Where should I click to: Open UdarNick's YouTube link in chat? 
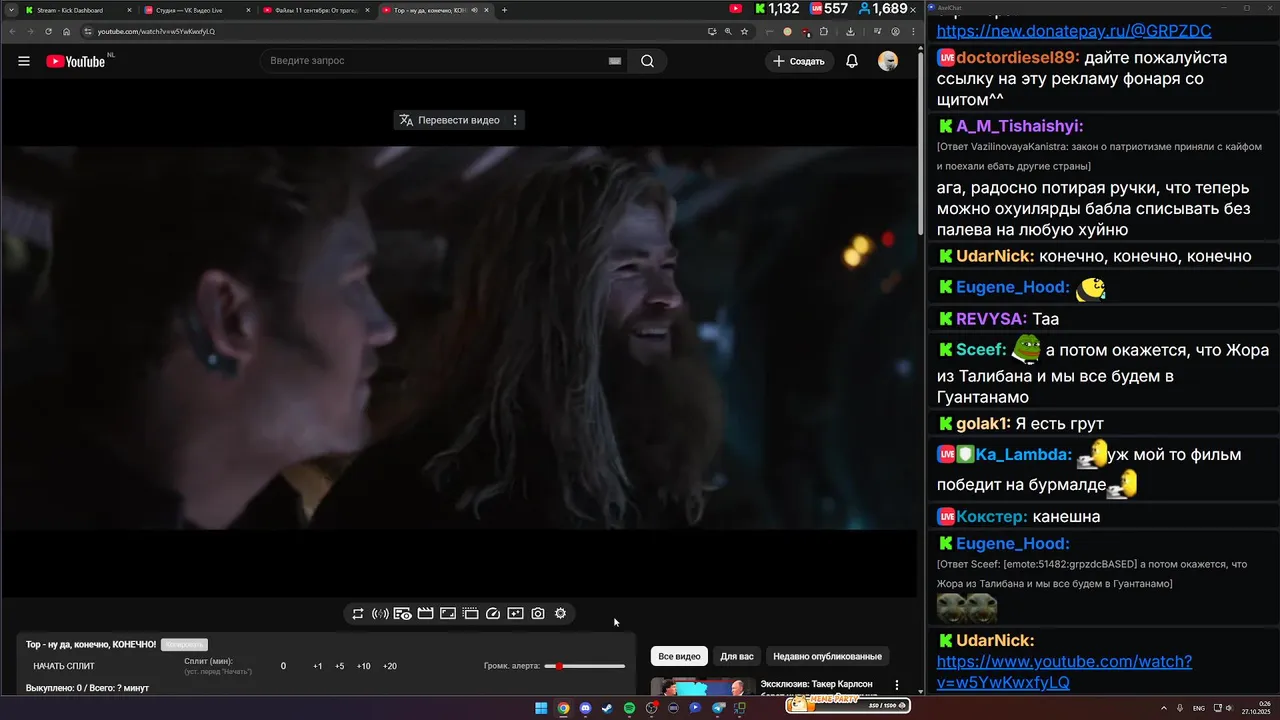pos(1064,672)
